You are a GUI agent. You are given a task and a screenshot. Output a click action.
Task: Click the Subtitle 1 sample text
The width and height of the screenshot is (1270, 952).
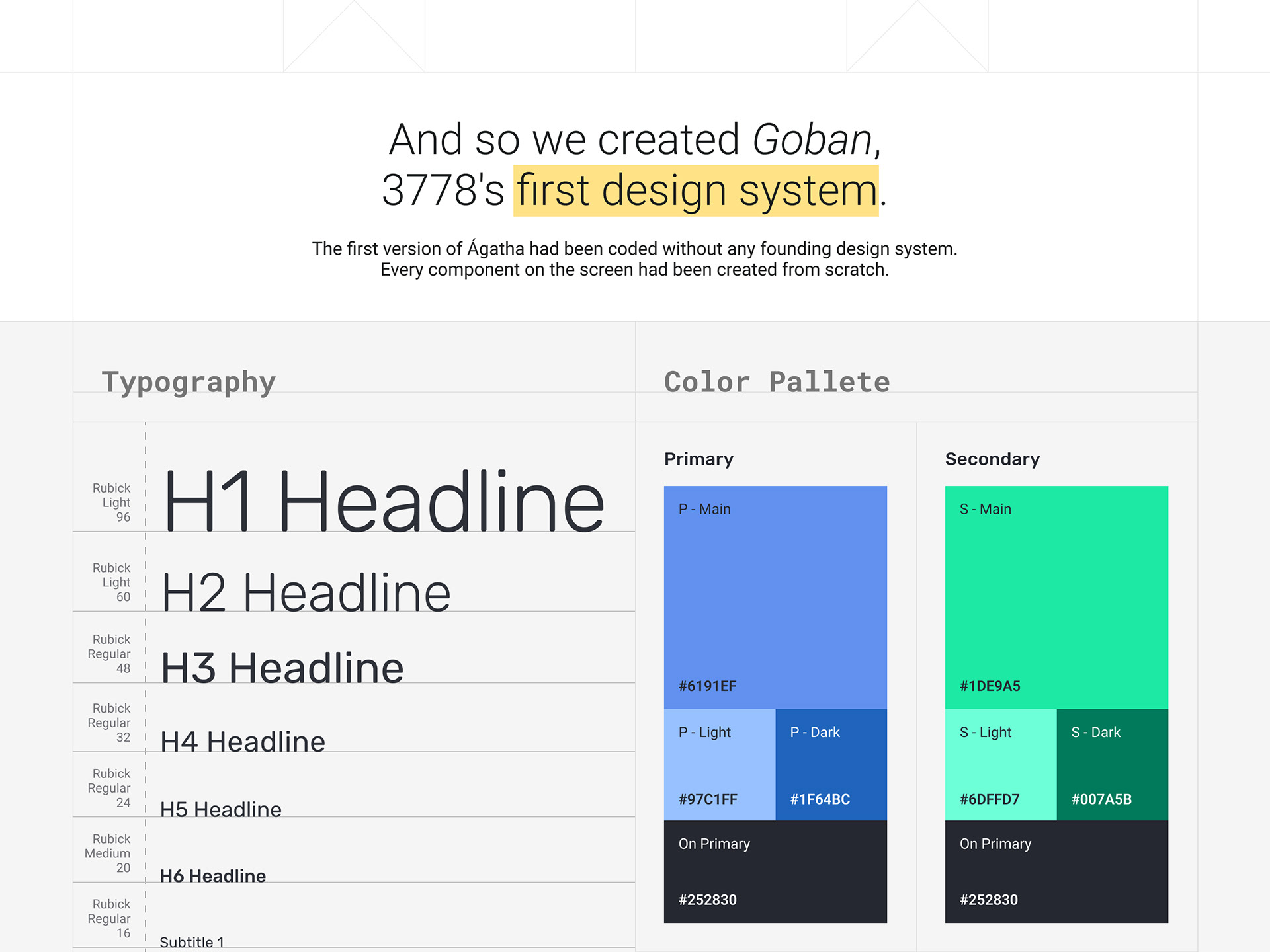[x=192, y=942]
